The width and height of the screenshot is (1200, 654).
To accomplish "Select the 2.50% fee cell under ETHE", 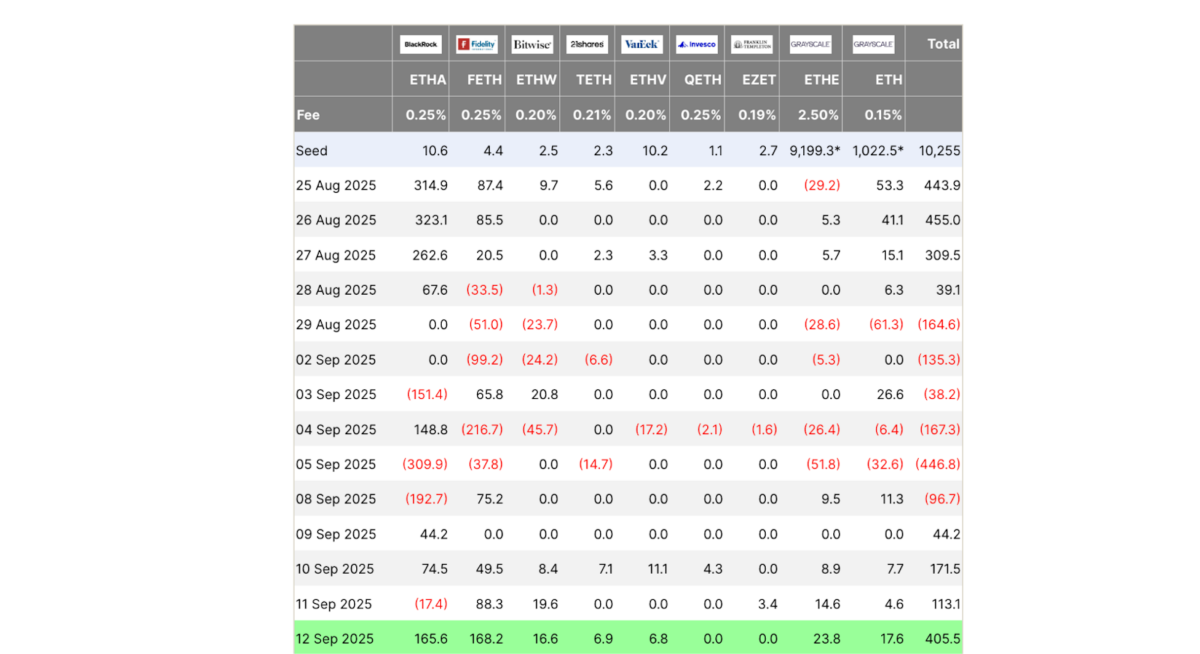I will coord(819,115).
